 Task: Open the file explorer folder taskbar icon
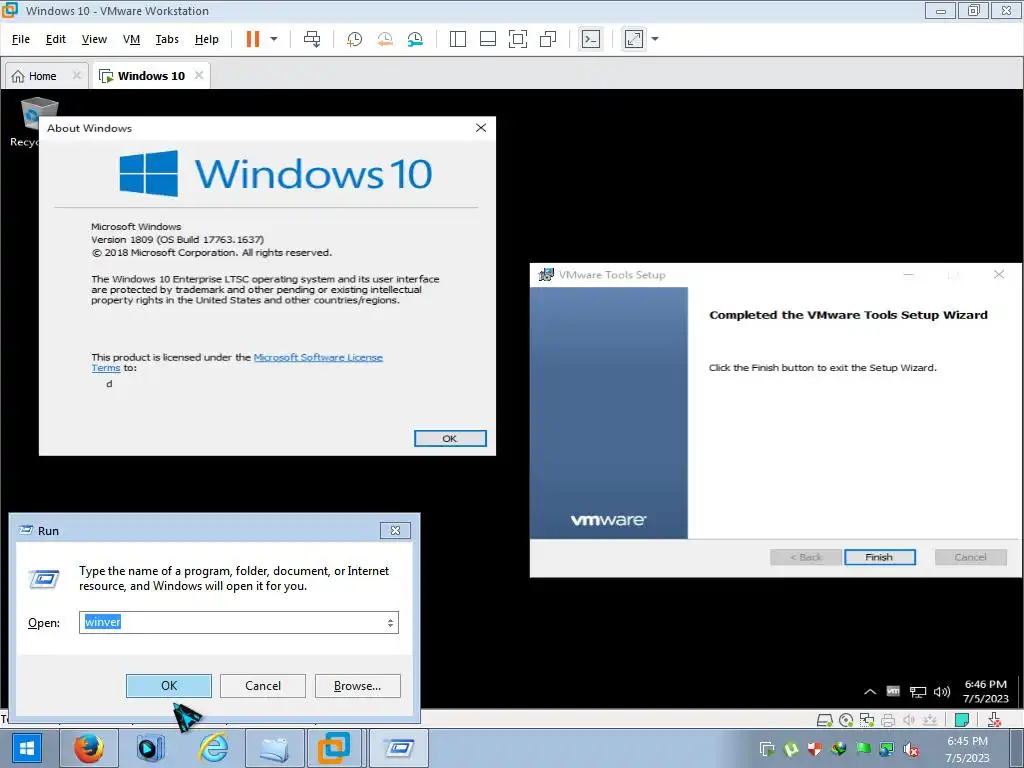tap(274, 748)
